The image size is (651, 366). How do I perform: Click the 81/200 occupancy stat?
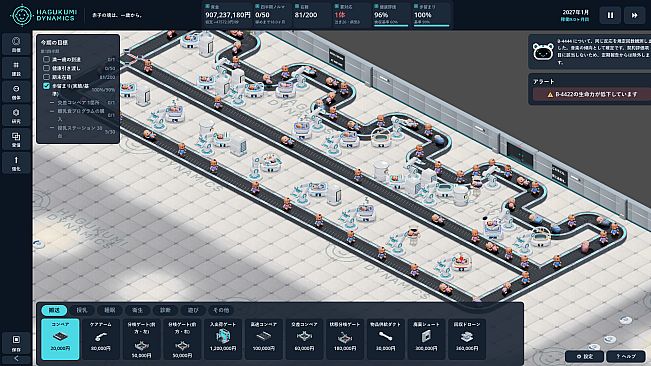tap(306, 15)
